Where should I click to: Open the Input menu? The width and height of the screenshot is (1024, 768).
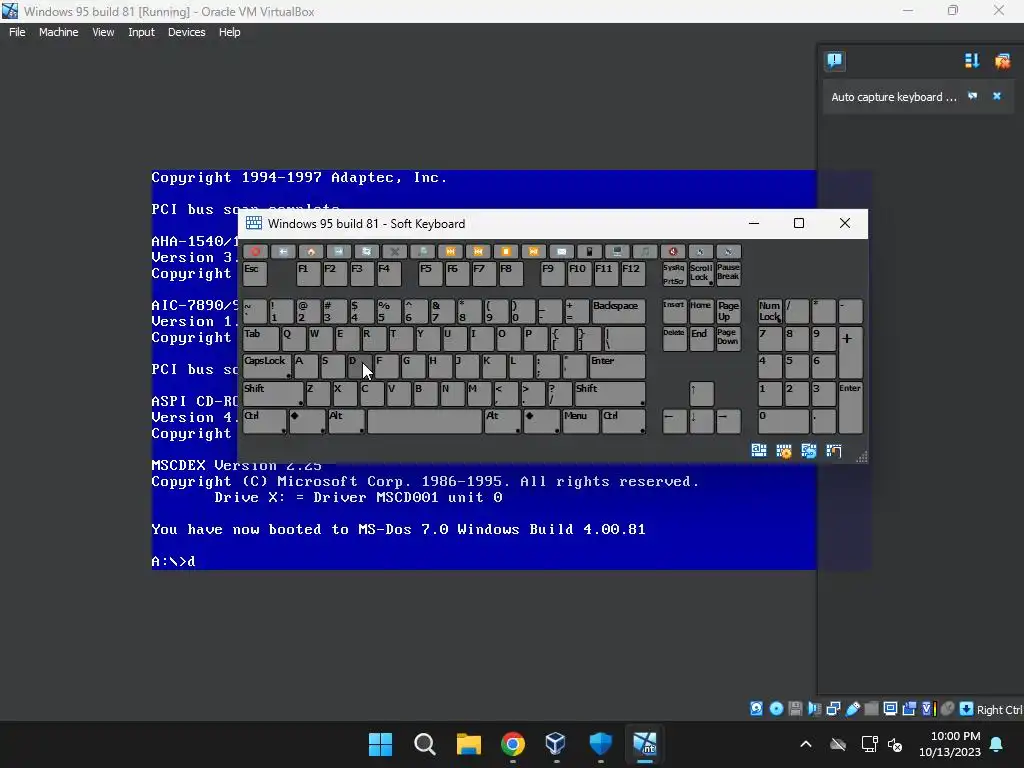141,32
